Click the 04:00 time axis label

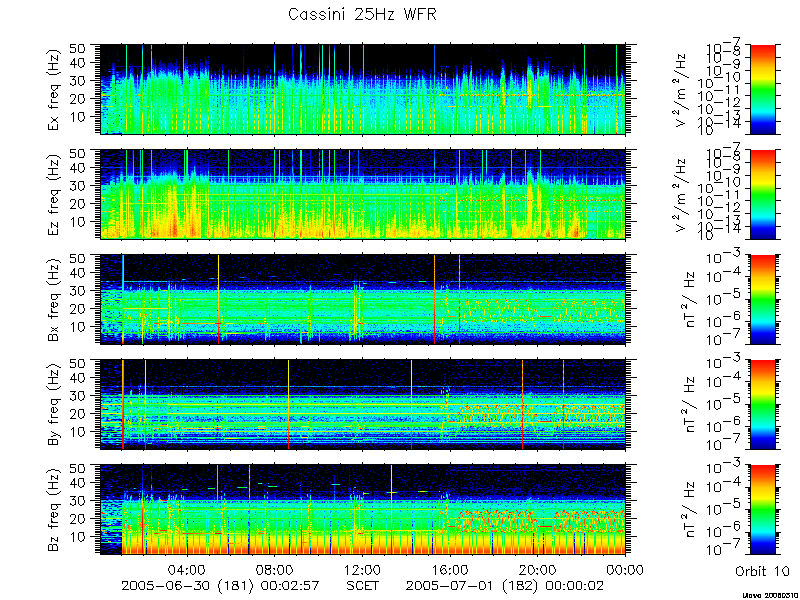click(x=188, y=569)
